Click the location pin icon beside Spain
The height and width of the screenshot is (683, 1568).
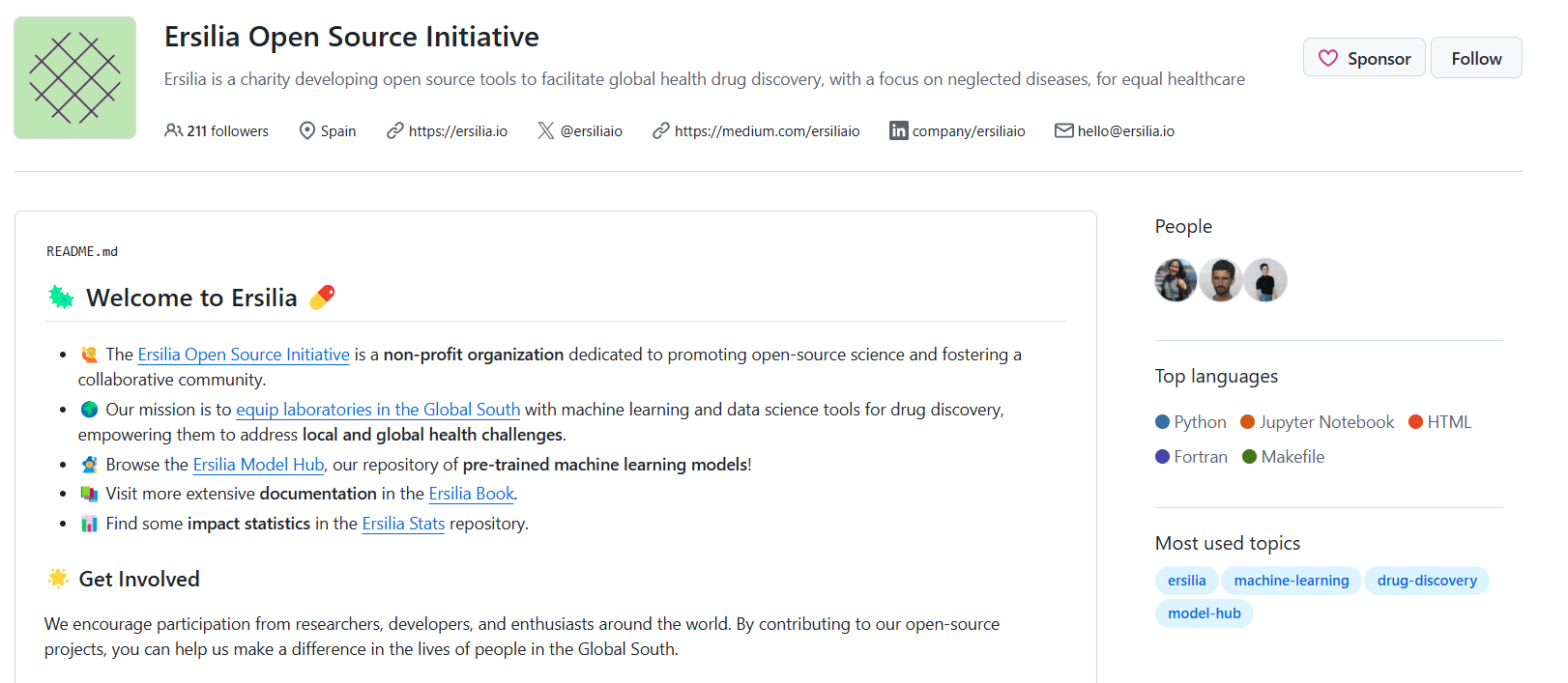click(x=307, y=130)
